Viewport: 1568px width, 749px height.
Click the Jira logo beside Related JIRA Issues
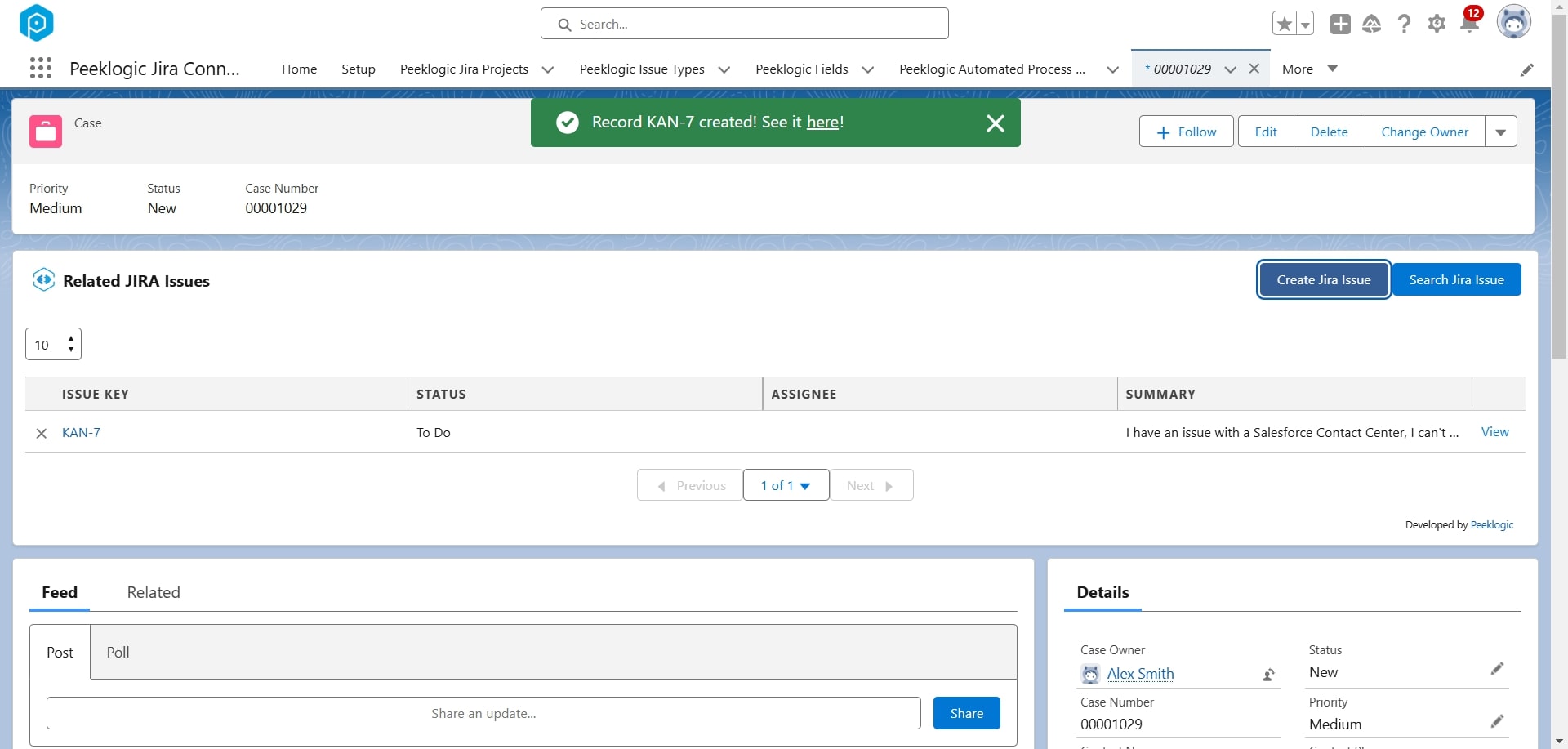click(44, 279)
